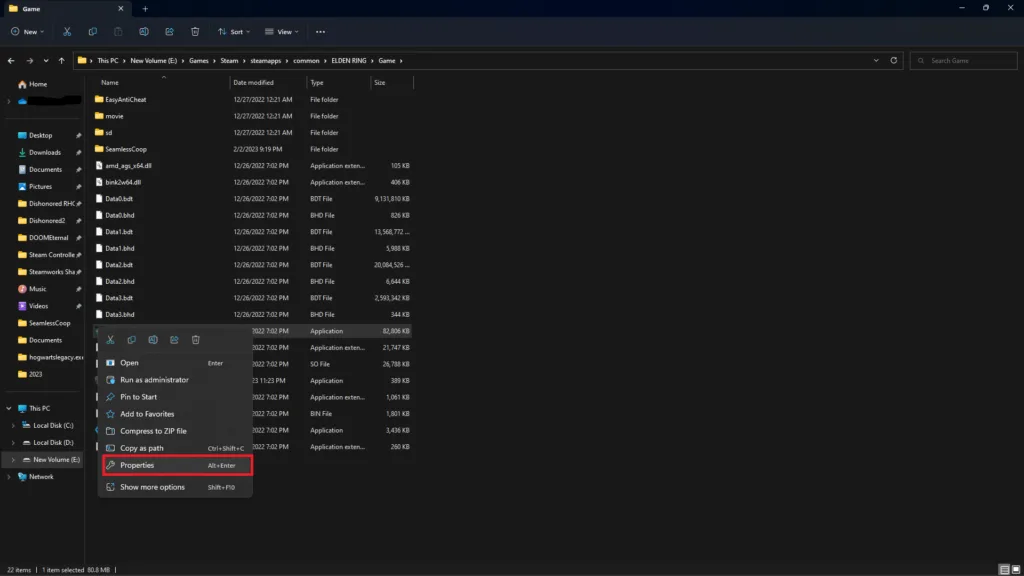The height and width of the screenshot is (576, 1024).
Task: Collapse the This PC tree node
Action: (9, 409)
